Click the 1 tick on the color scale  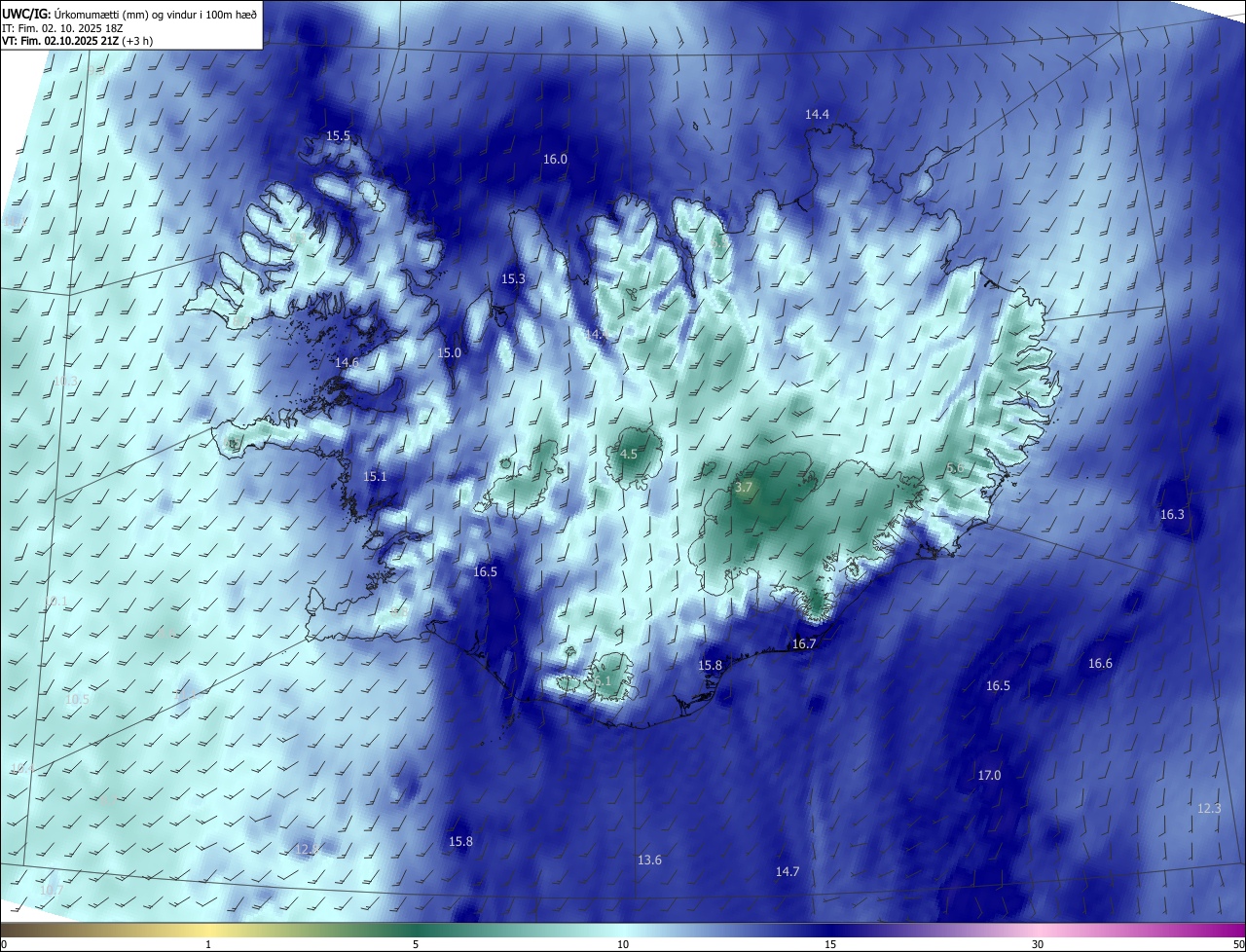pyautogui.click(x=208, y=945)
